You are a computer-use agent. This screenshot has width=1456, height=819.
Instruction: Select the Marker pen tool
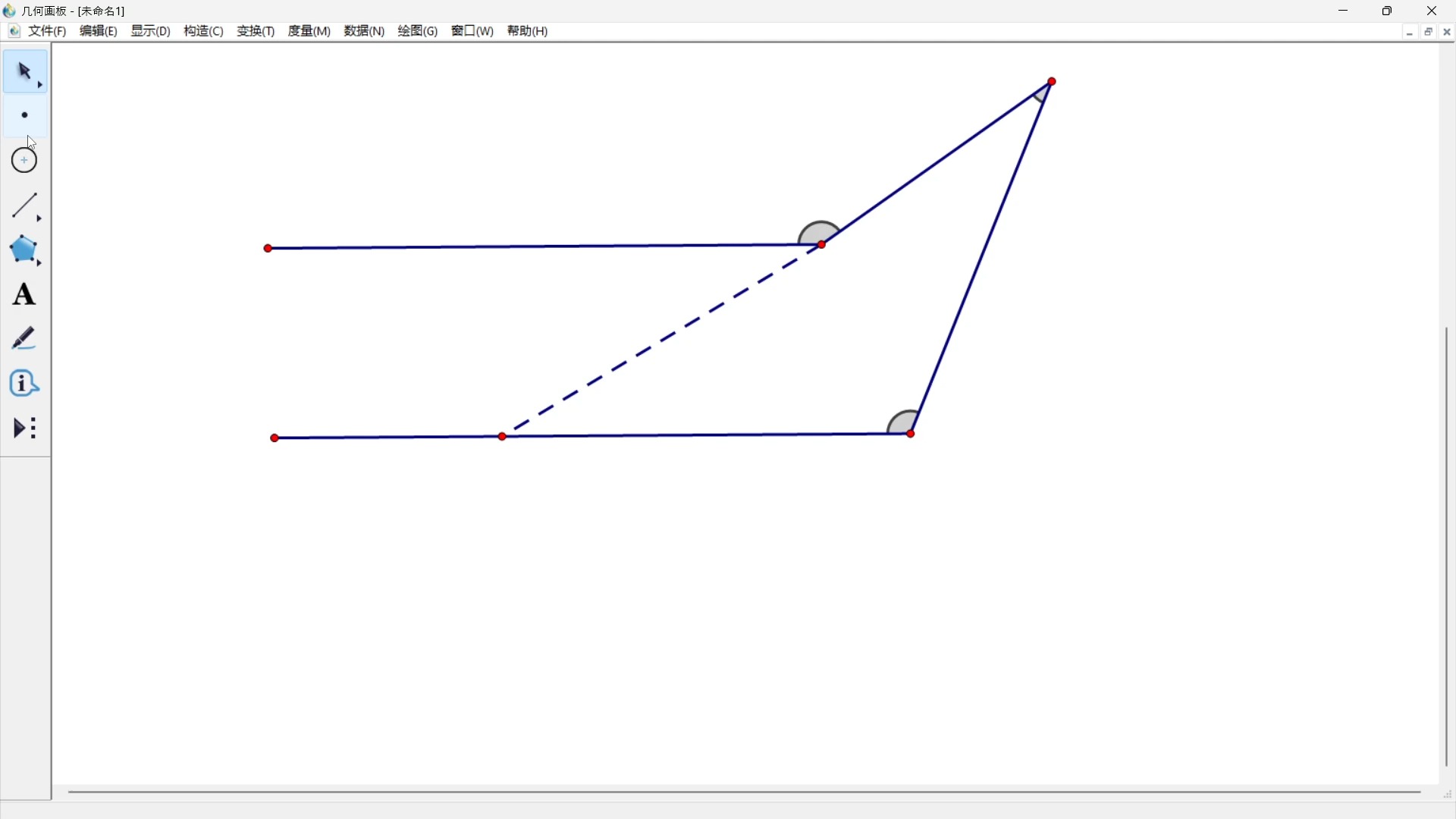pos(24,339)
